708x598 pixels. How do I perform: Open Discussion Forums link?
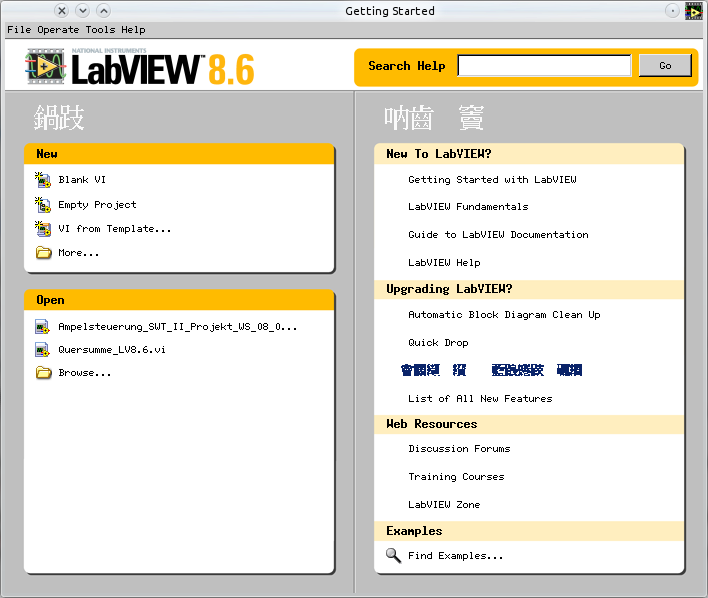point(459,448)
